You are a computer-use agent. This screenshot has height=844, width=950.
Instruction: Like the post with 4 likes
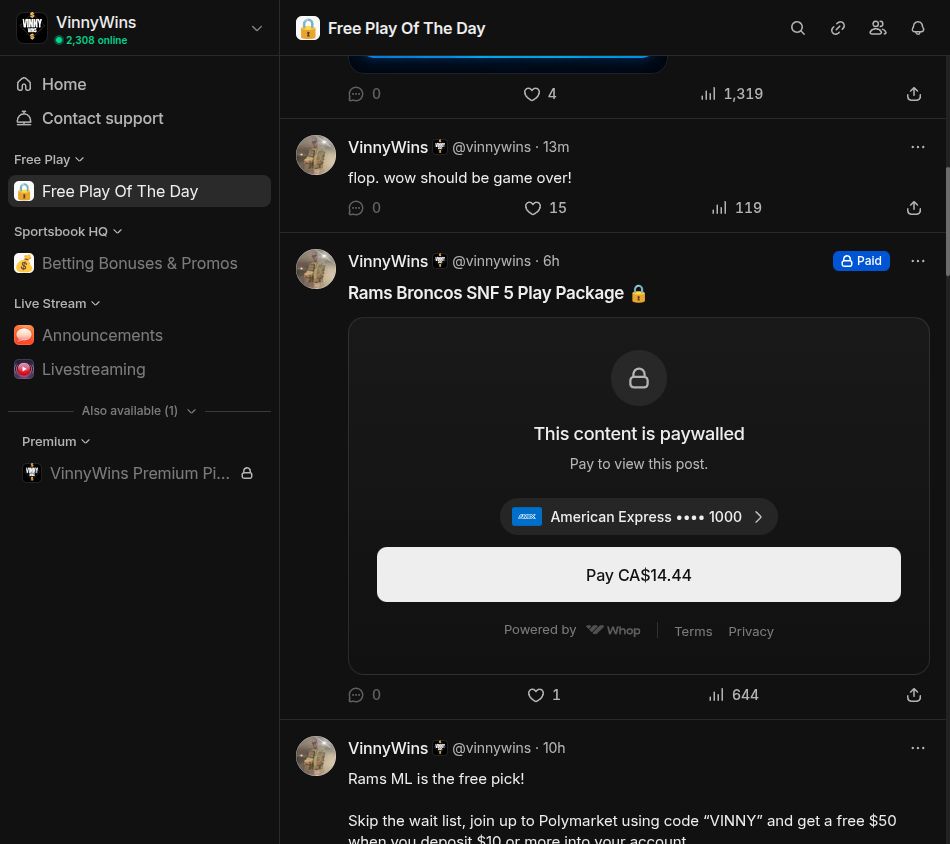pos(532,94)
